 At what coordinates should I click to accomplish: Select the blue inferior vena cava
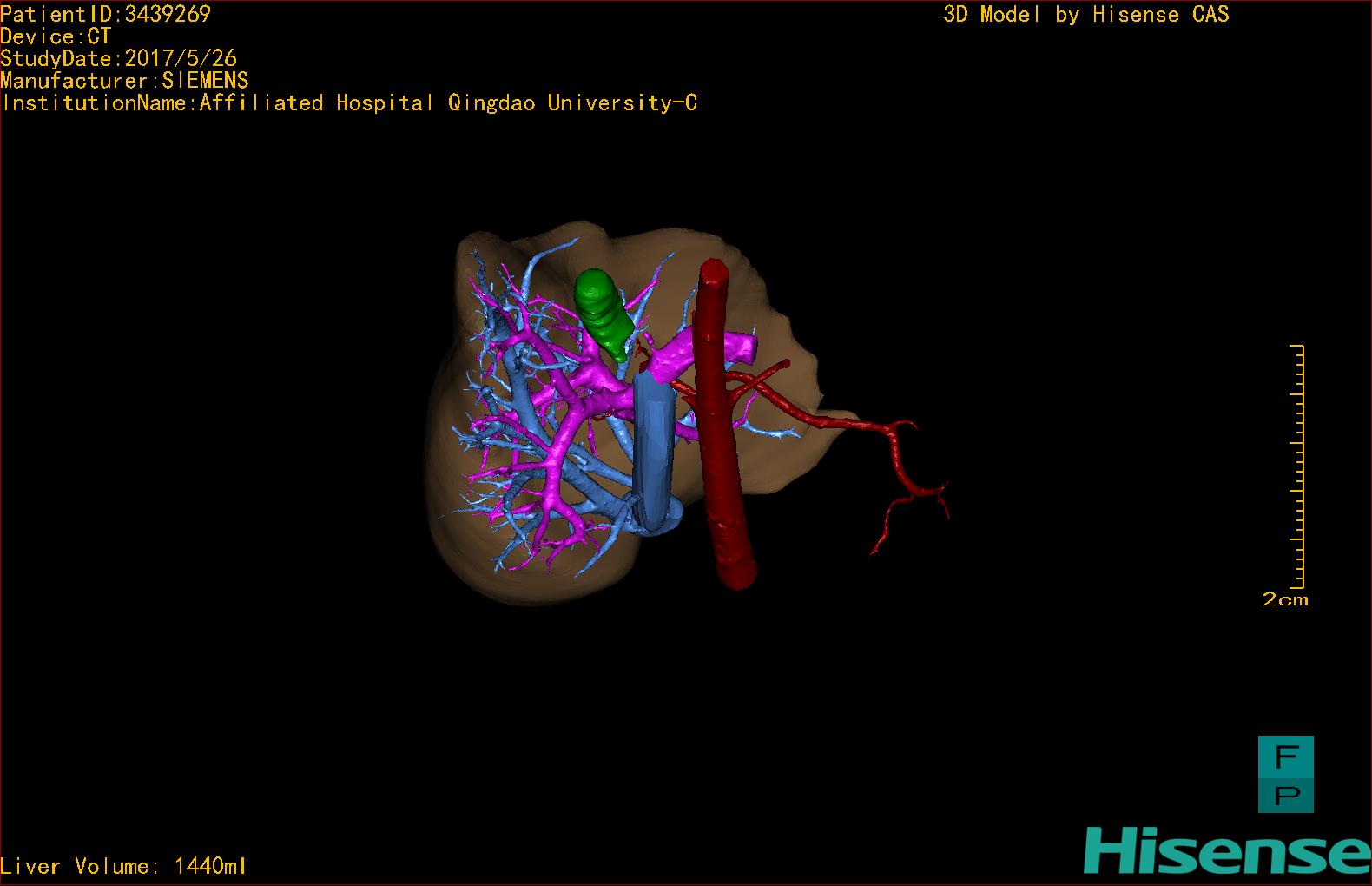pyautogui.click(x=653, y=452)
